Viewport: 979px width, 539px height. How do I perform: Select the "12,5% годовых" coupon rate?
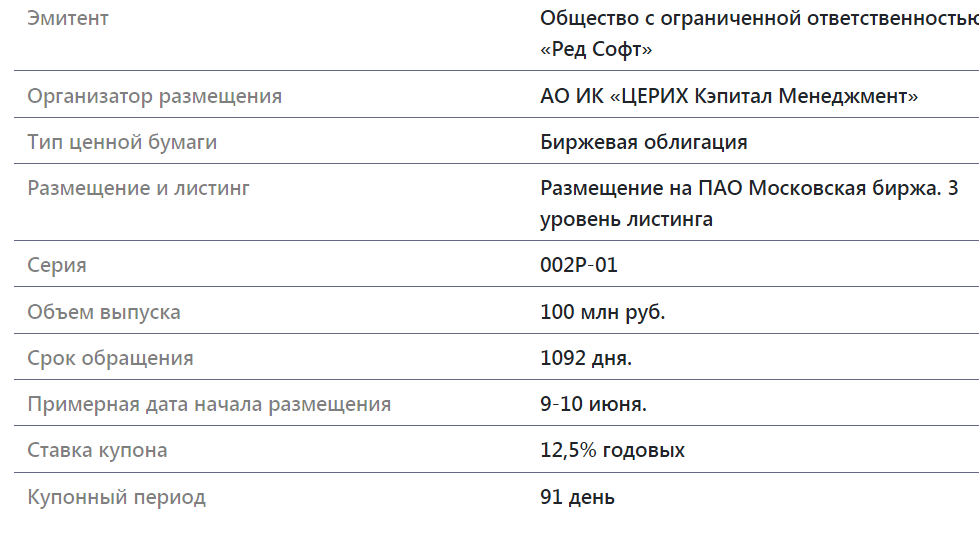pos(612,450)
